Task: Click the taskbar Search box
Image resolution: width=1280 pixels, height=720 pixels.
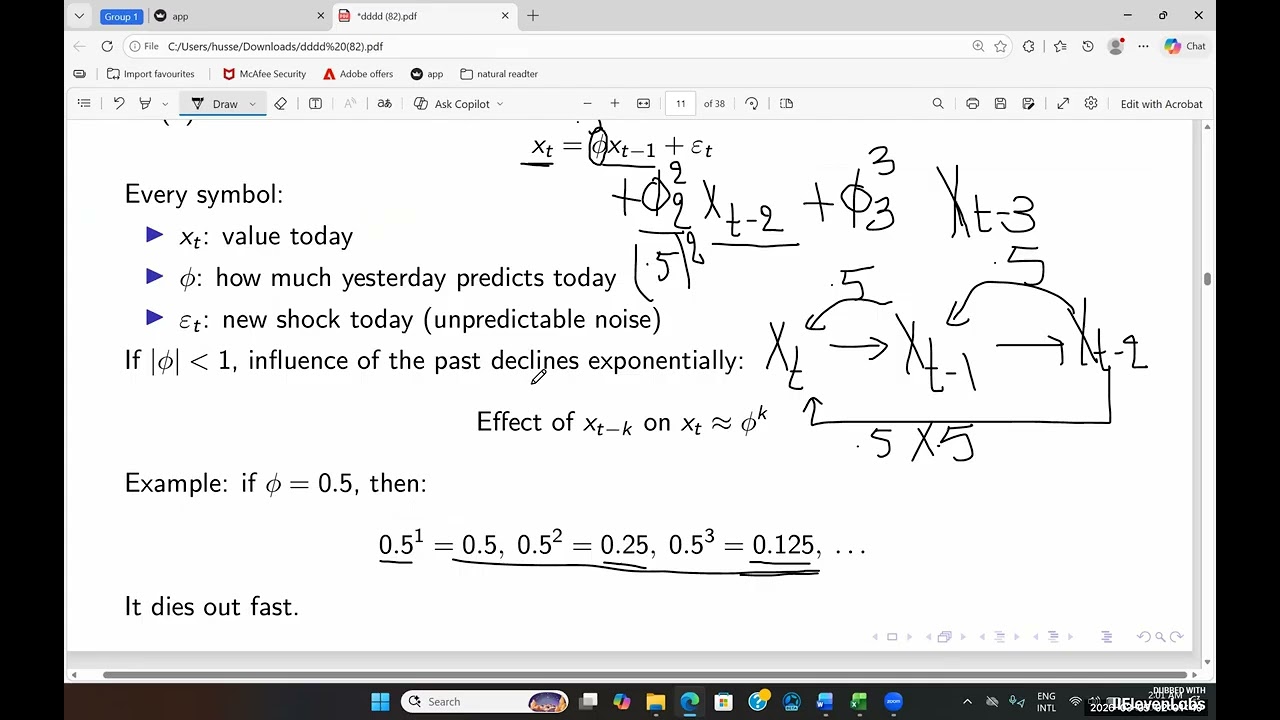Action: click(485, 702)
